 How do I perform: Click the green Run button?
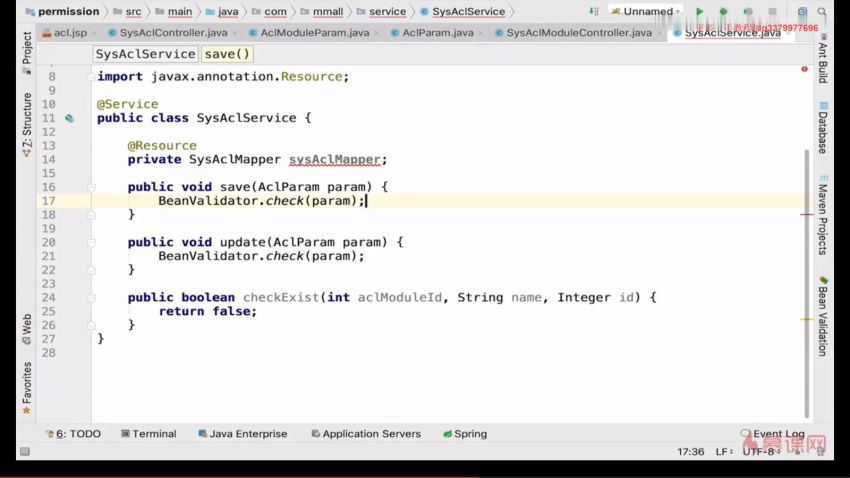click(700, 12)
